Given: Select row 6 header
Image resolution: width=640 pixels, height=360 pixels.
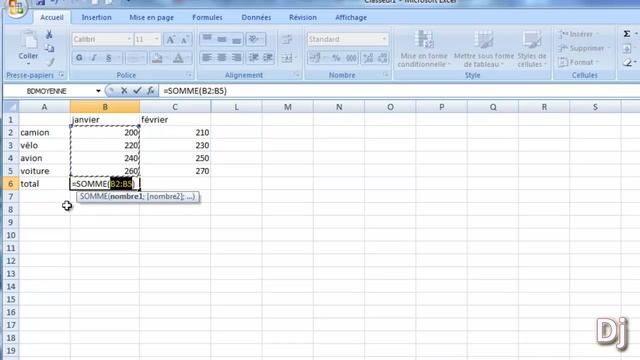Looking at the screenshot, I should click(11, 184).
